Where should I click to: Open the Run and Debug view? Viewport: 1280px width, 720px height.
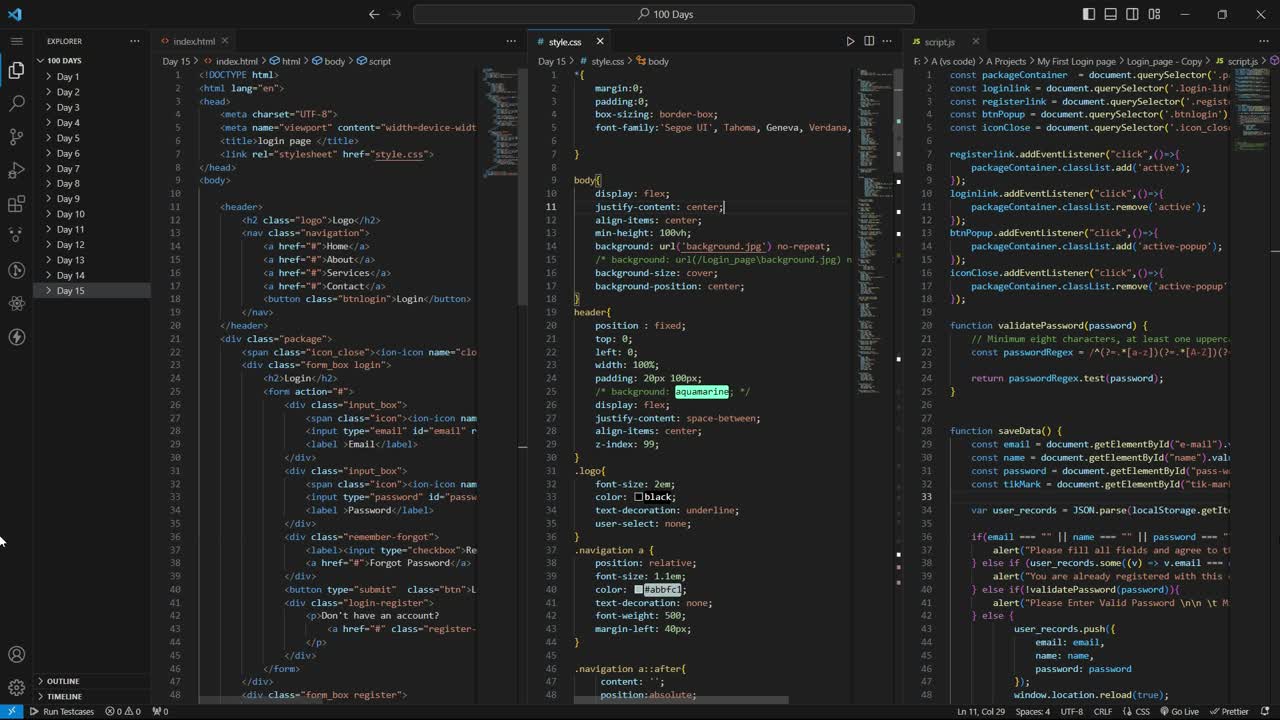click(16, 170)
